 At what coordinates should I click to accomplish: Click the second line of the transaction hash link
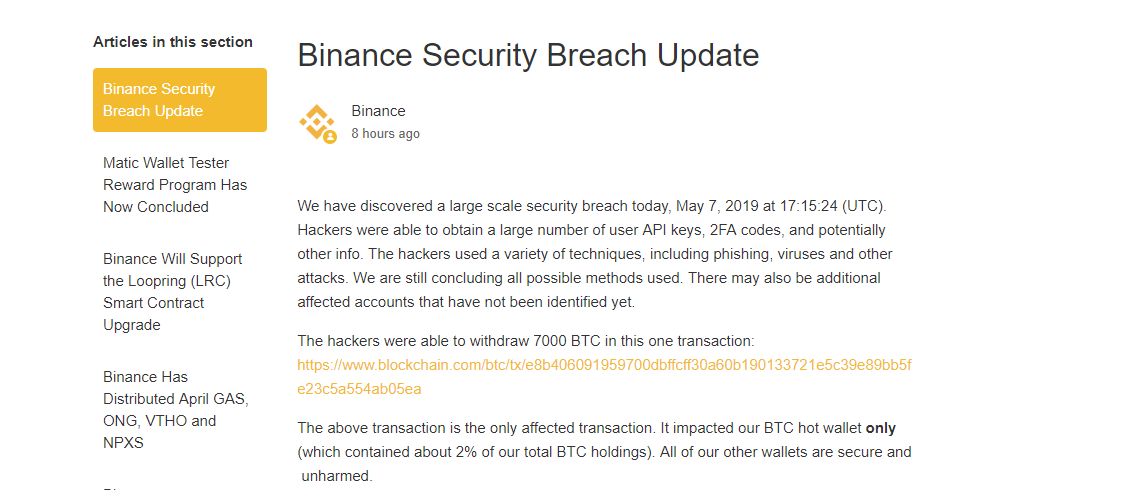[359, 389]
